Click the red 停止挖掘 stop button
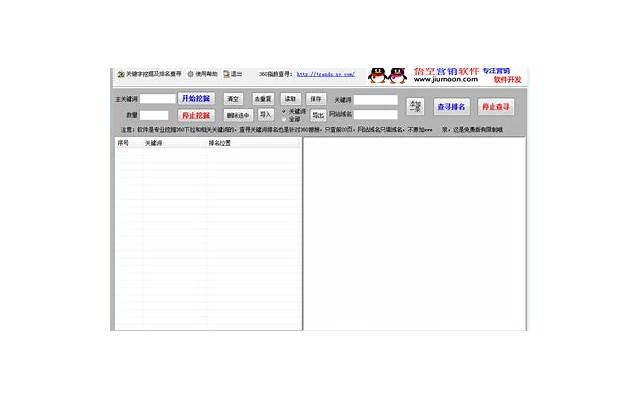Viewport: 640px width, 400px height. 196,116
